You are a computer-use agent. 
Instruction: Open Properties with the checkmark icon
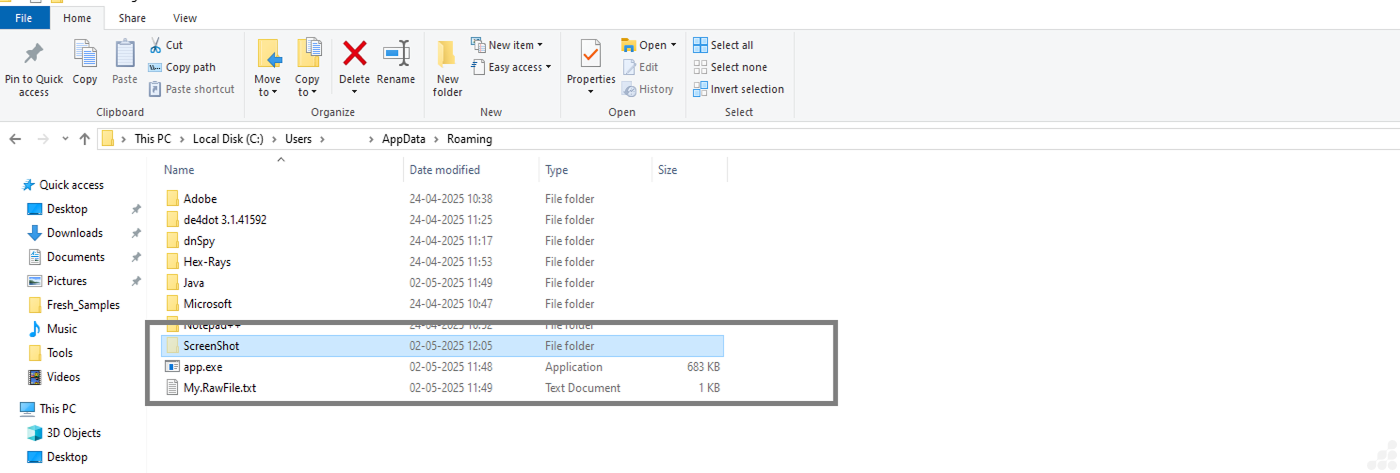590,54
